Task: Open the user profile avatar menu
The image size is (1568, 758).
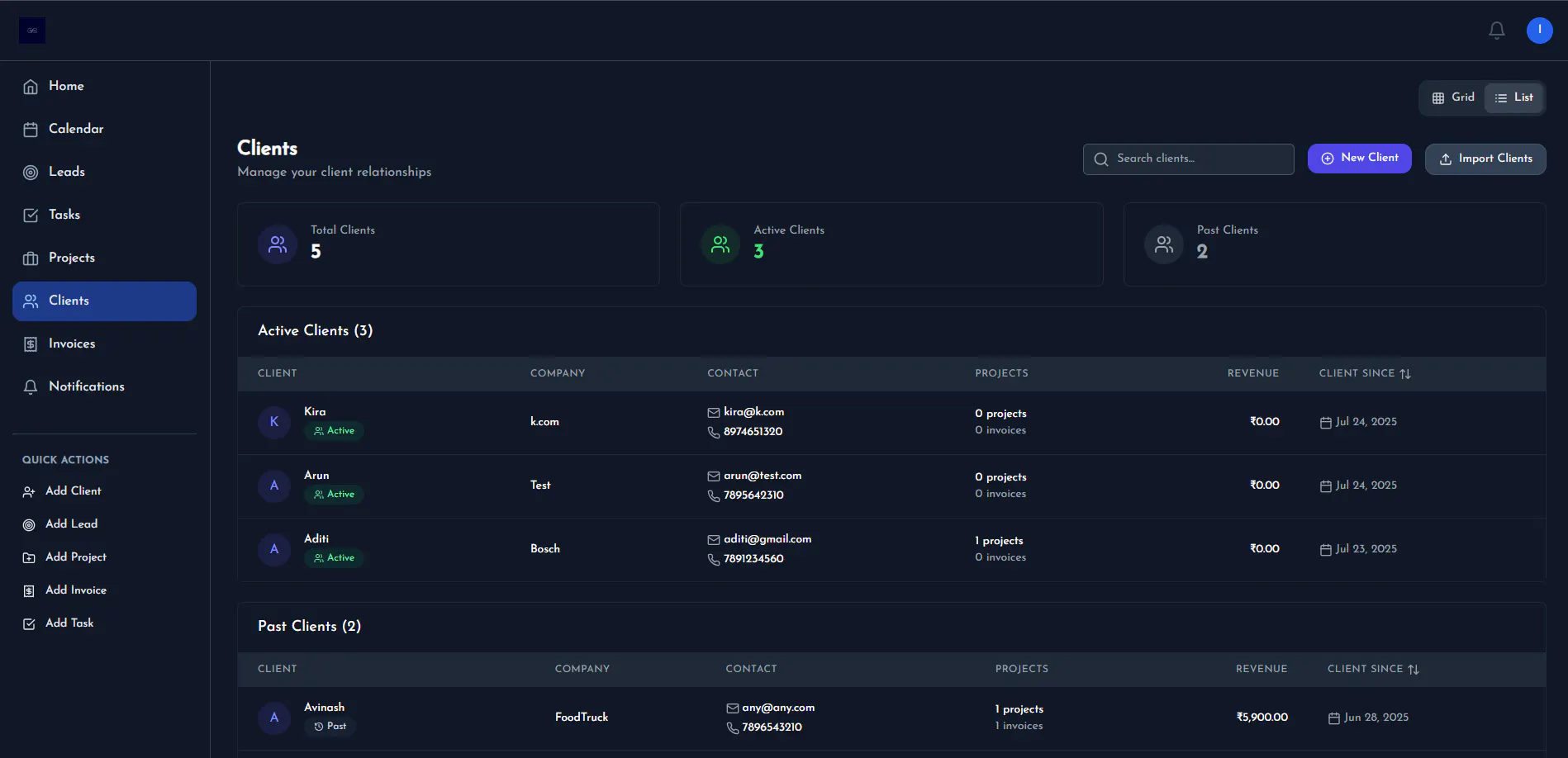Action: coord(1539,31)
